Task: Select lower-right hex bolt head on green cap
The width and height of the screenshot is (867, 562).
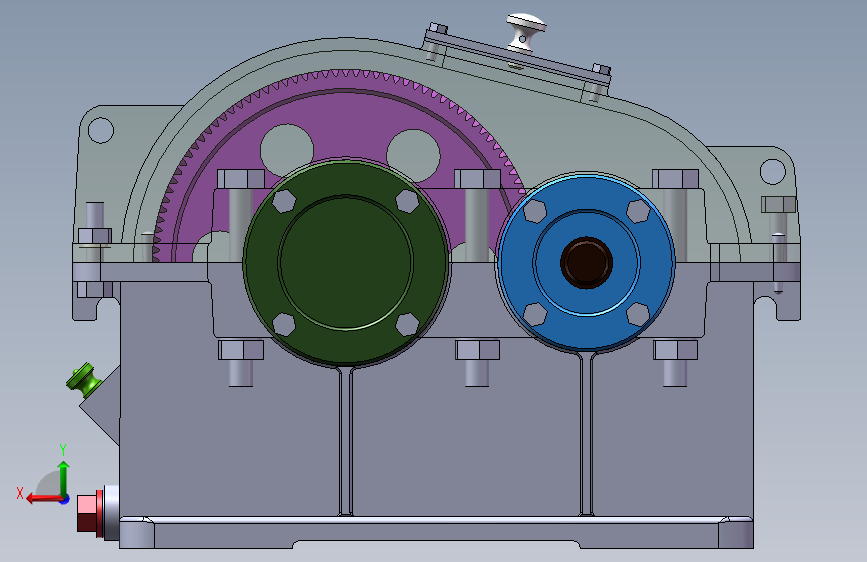Action: pyautogui.click(x=408, y=324)
